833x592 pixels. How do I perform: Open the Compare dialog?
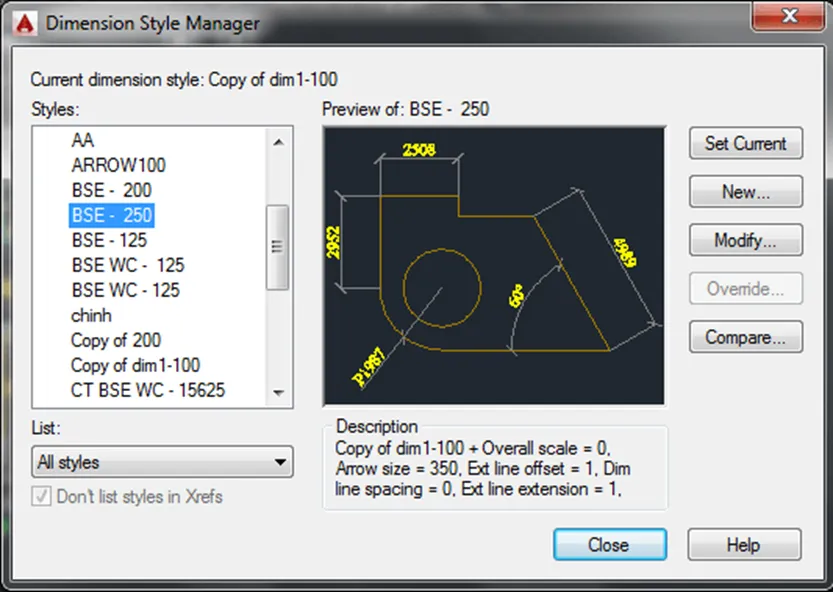click(745, 337)
